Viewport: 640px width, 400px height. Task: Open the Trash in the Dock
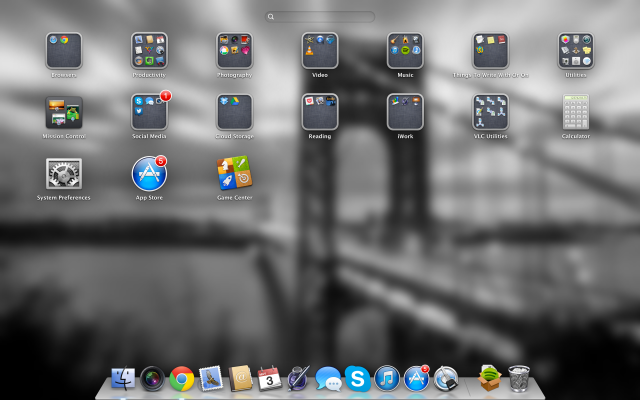pos(519,379)
